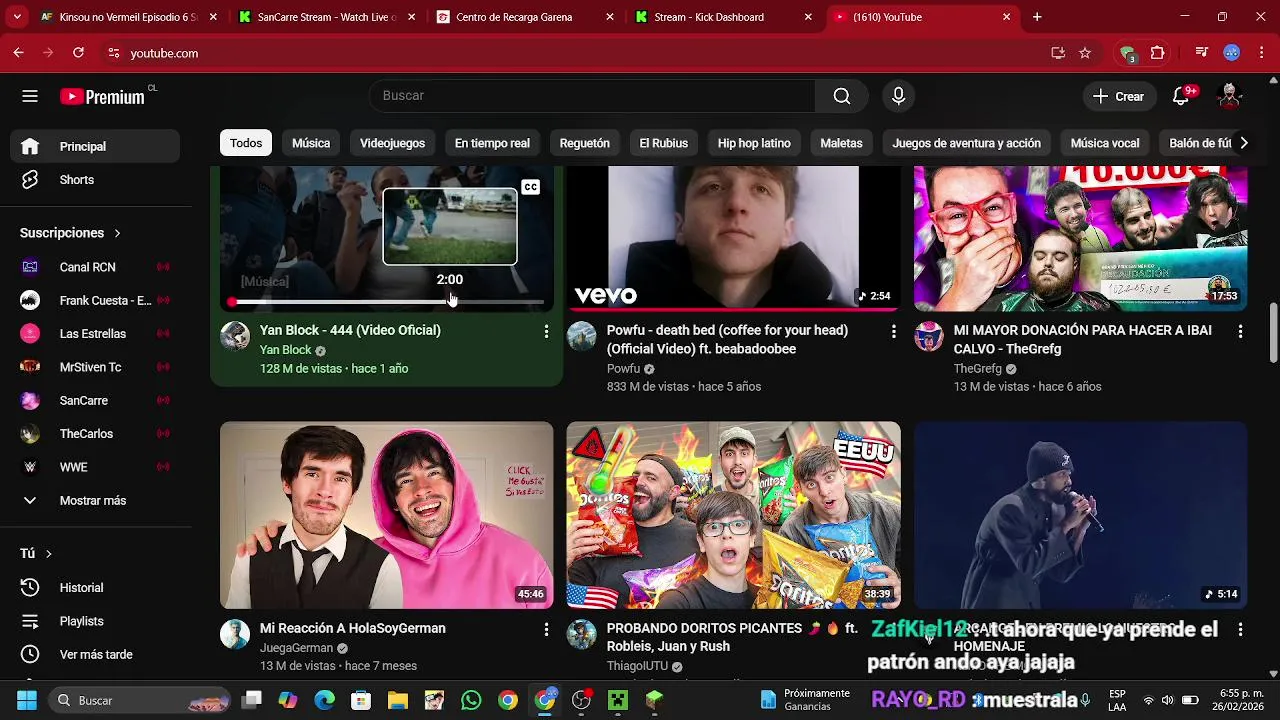Open SanCarre subscription
1280x720 pixels.
95,401
